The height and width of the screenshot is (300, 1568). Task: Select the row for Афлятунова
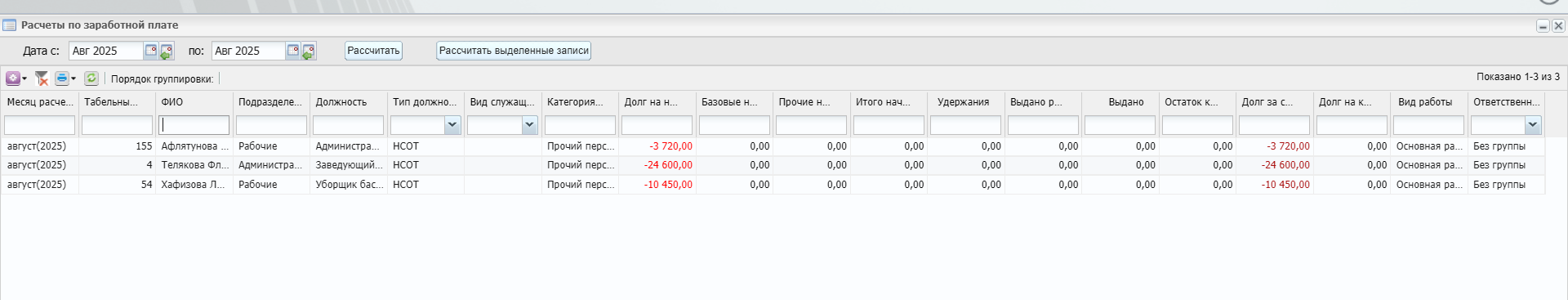coord(772,146)
